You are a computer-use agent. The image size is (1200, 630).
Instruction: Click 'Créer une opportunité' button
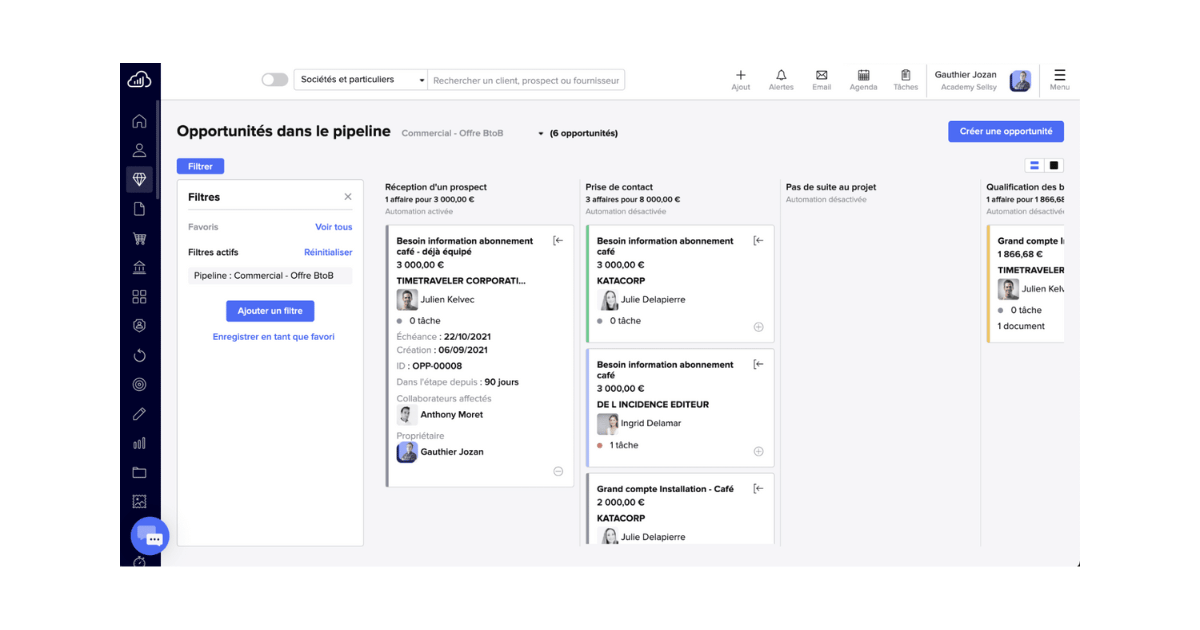(x=1006, y=131)
